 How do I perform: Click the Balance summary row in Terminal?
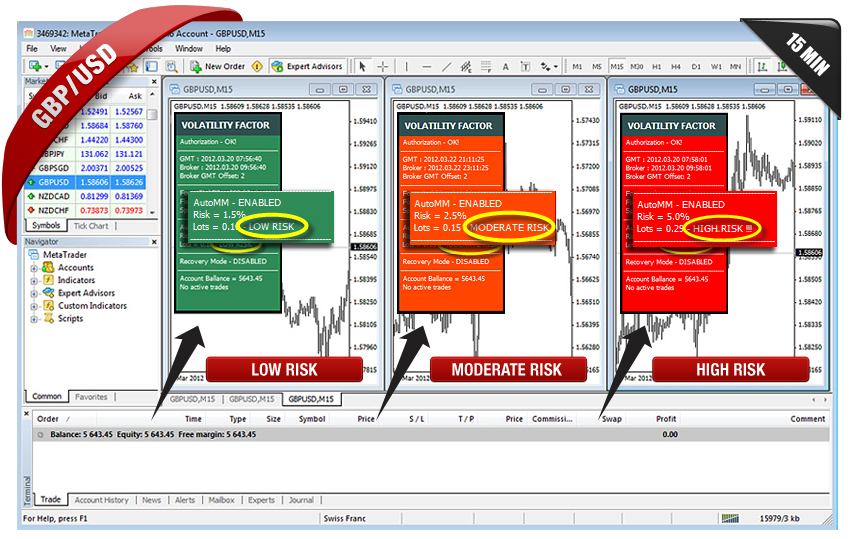(x=431, y=434)
